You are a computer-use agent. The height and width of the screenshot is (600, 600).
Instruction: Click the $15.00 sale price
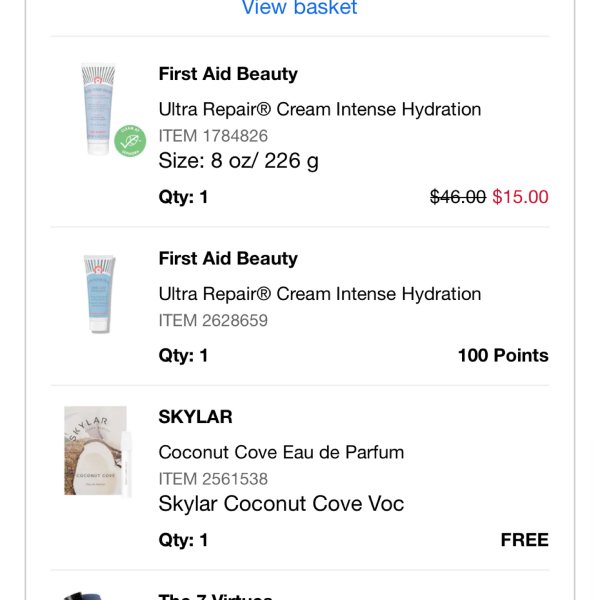[520, 197]
